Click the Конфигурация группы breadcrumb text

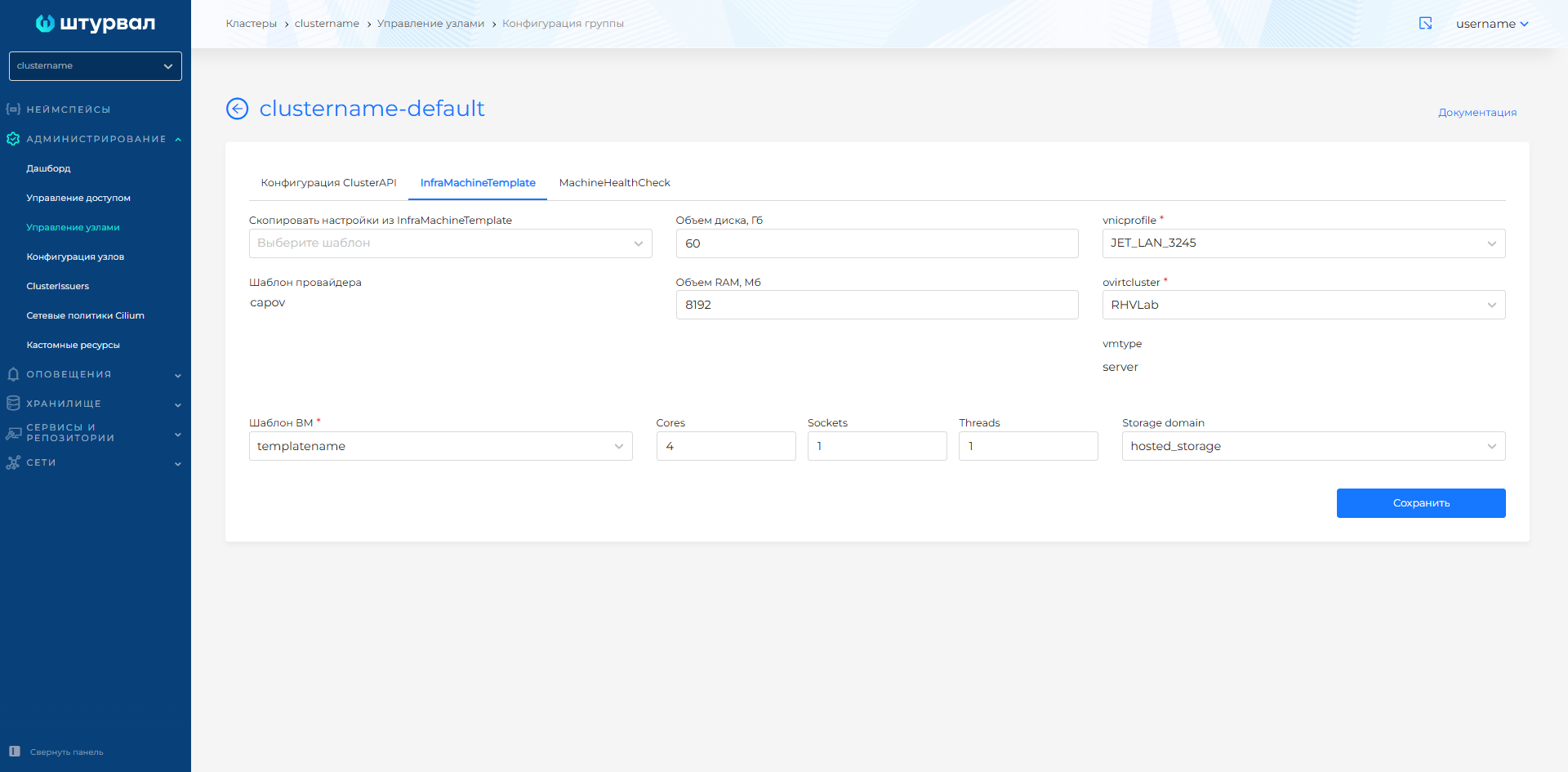(x=563, y=24)
